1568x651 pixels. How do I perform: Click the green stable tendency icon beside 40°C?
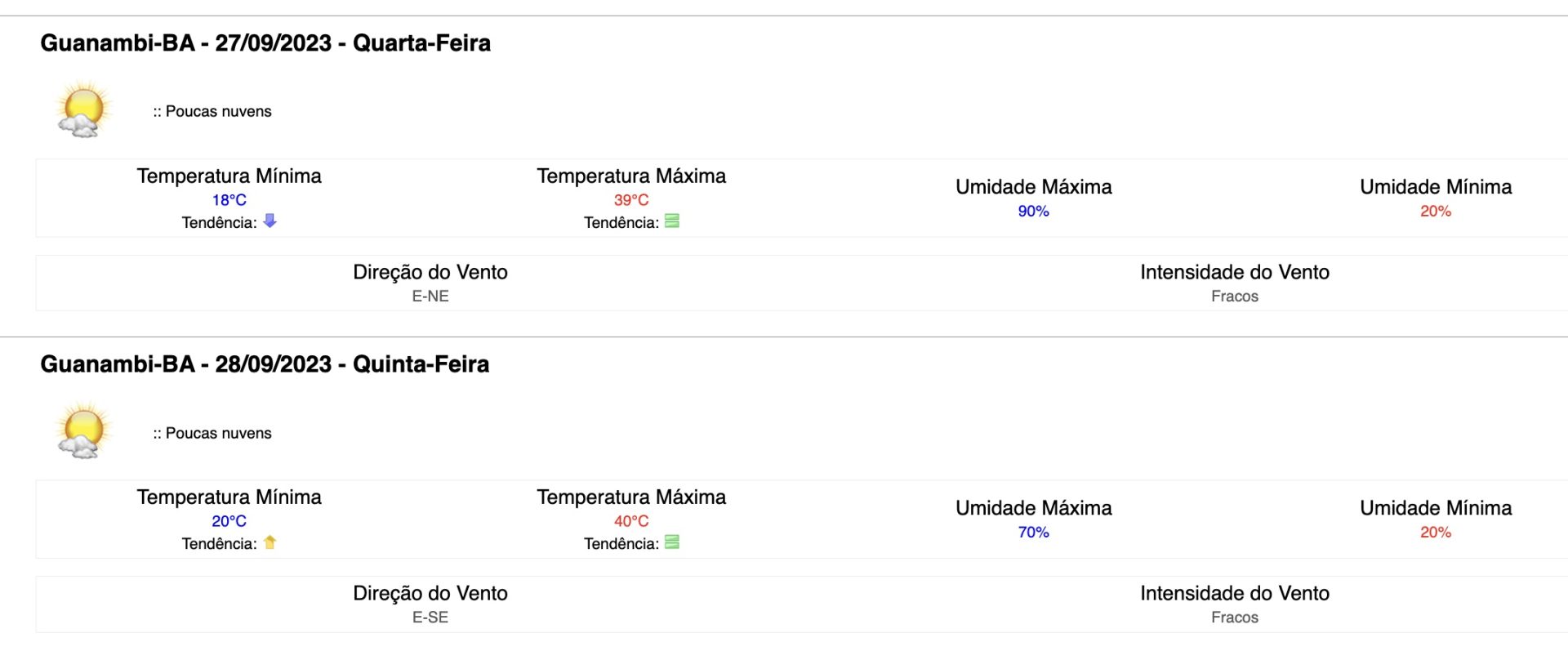pyautogui.click(x=672, y=542)
